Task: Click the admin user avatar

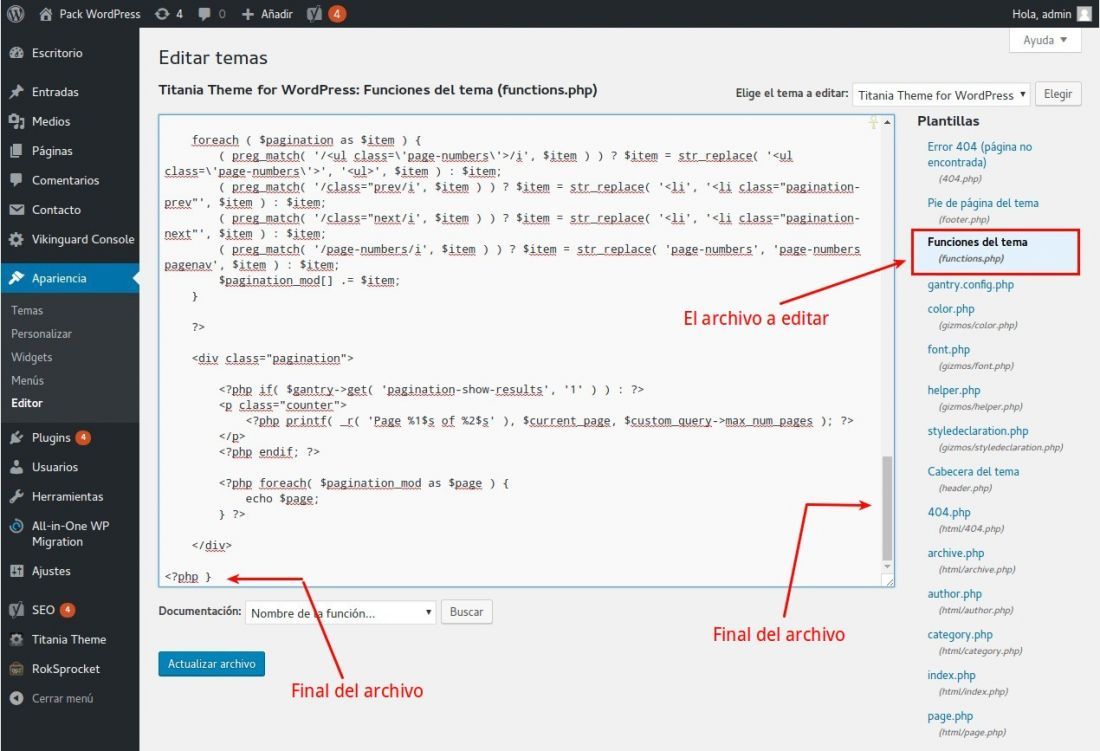Action: click(1084, 14)
